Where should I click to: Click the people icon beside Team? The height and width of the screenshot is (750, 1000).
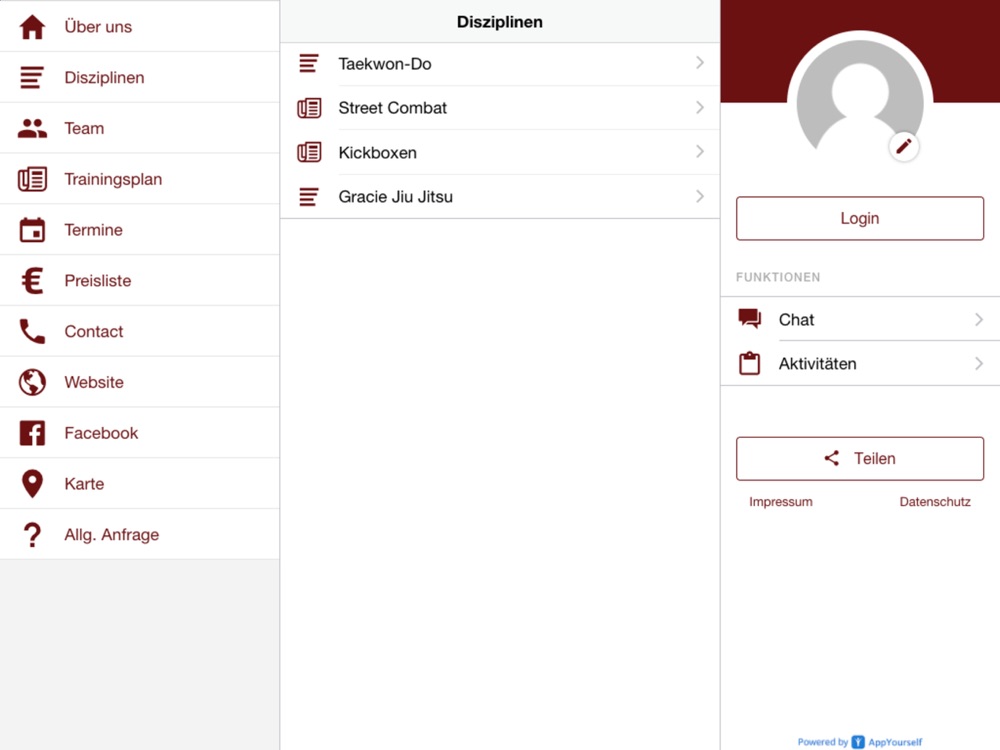pos(33,128)
